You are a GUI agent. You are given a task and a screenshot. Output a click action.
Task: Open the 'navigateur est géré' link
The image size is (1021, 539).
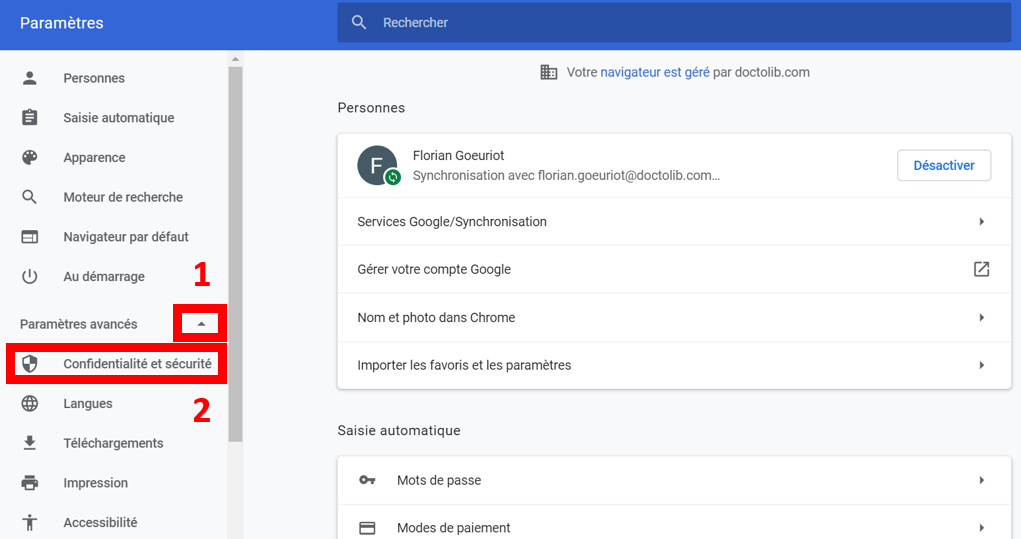click(x=655, y=72)
